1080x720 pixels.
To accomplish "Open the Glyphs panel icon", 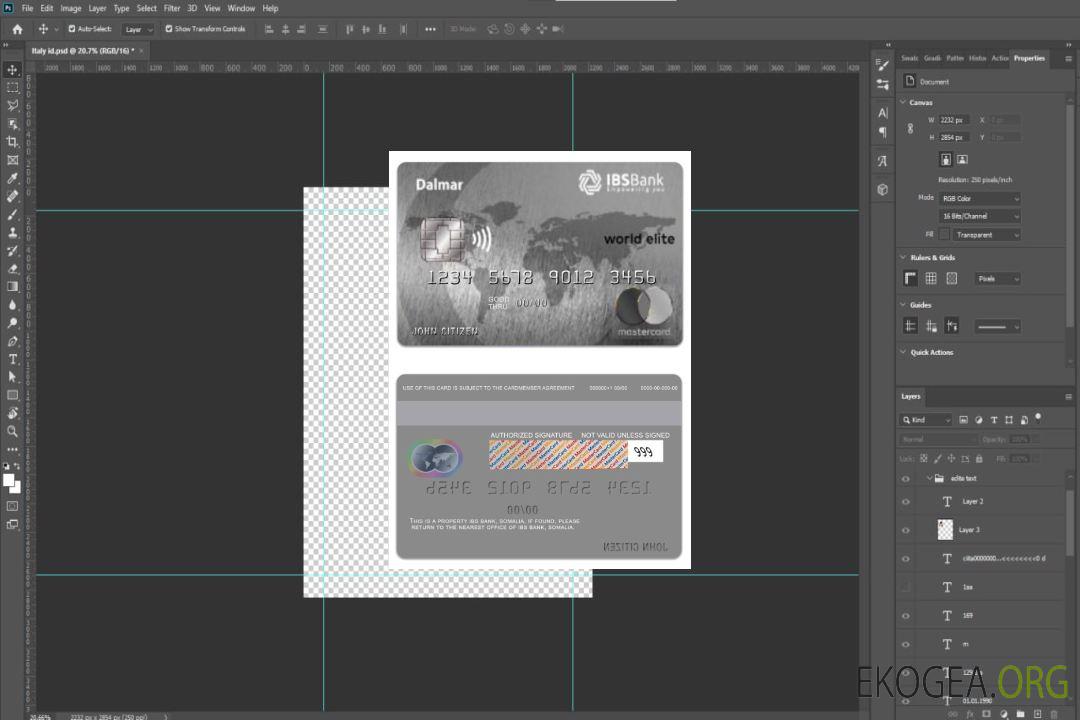I will coord(882,160).
